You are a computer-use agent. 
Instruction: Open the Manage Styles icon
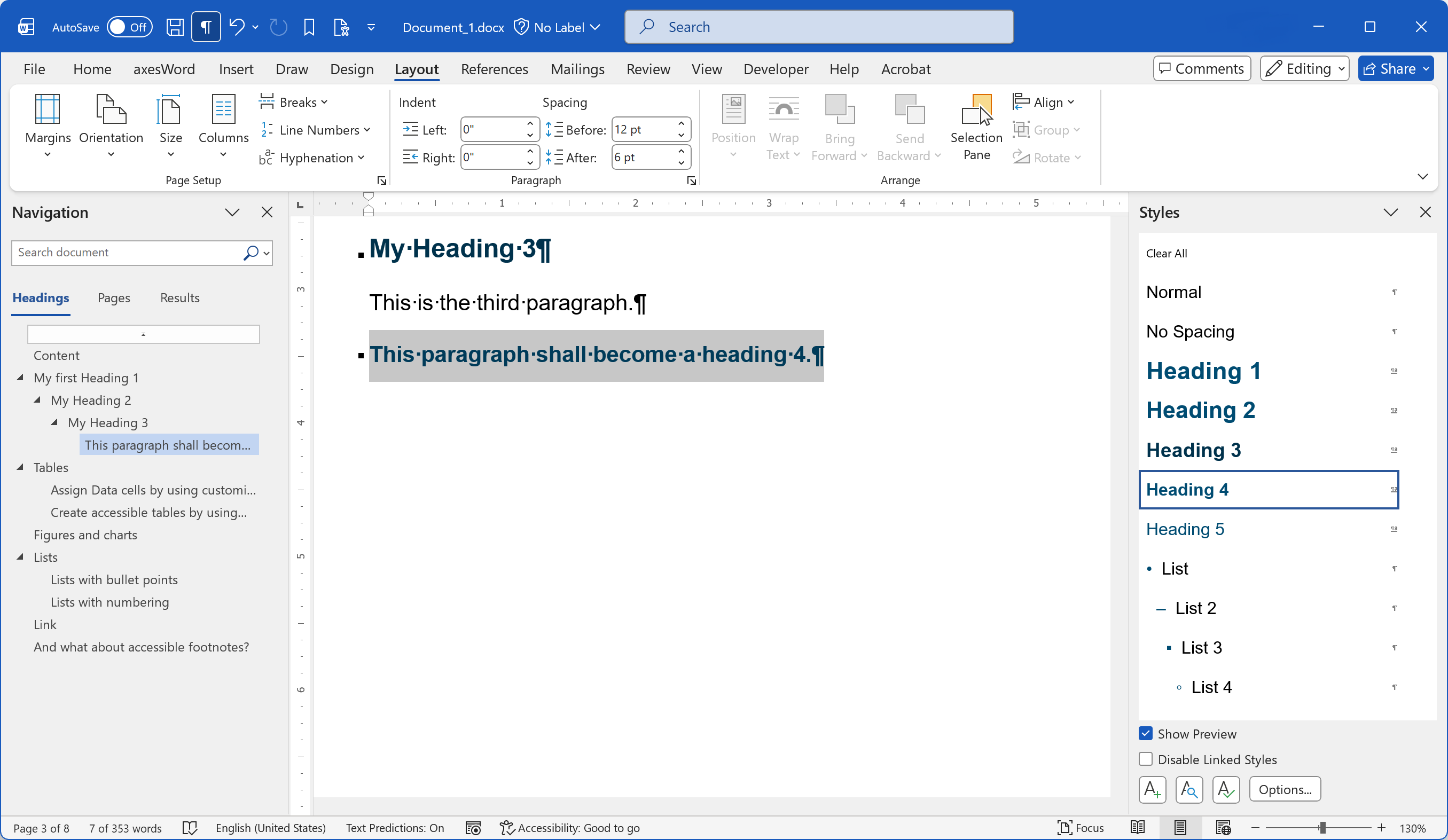coord(1226,789)
